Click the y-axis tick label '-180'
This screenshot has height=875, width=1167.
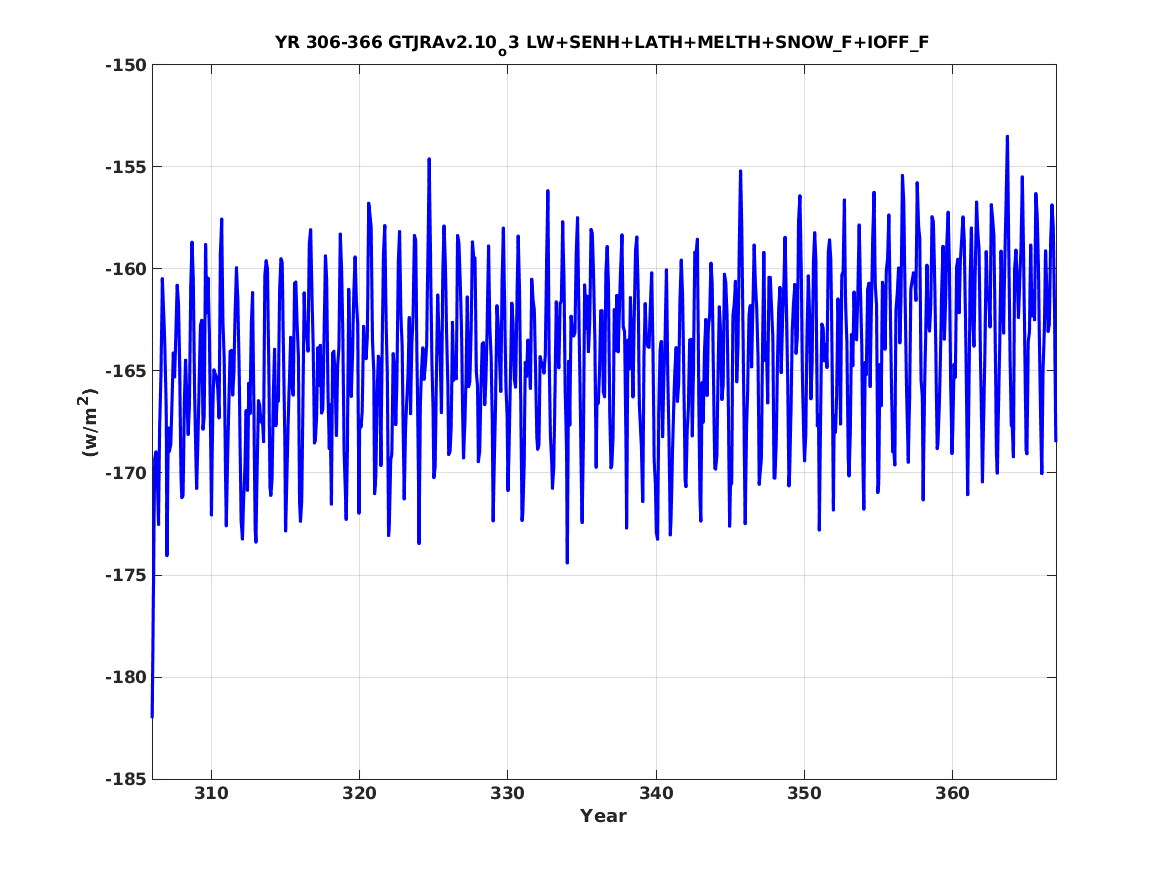[x=126, y=678]
